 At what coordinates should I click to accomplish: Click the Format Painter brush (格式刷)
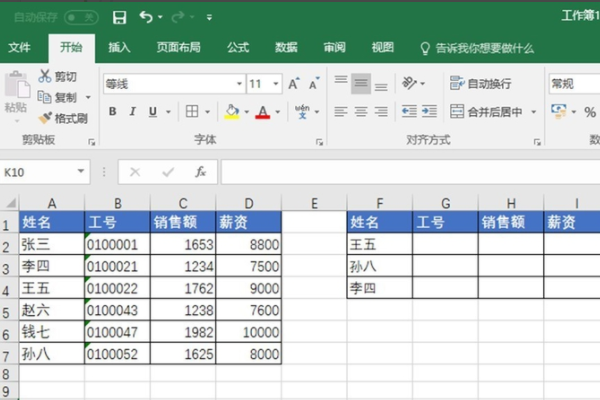point(64,118)
